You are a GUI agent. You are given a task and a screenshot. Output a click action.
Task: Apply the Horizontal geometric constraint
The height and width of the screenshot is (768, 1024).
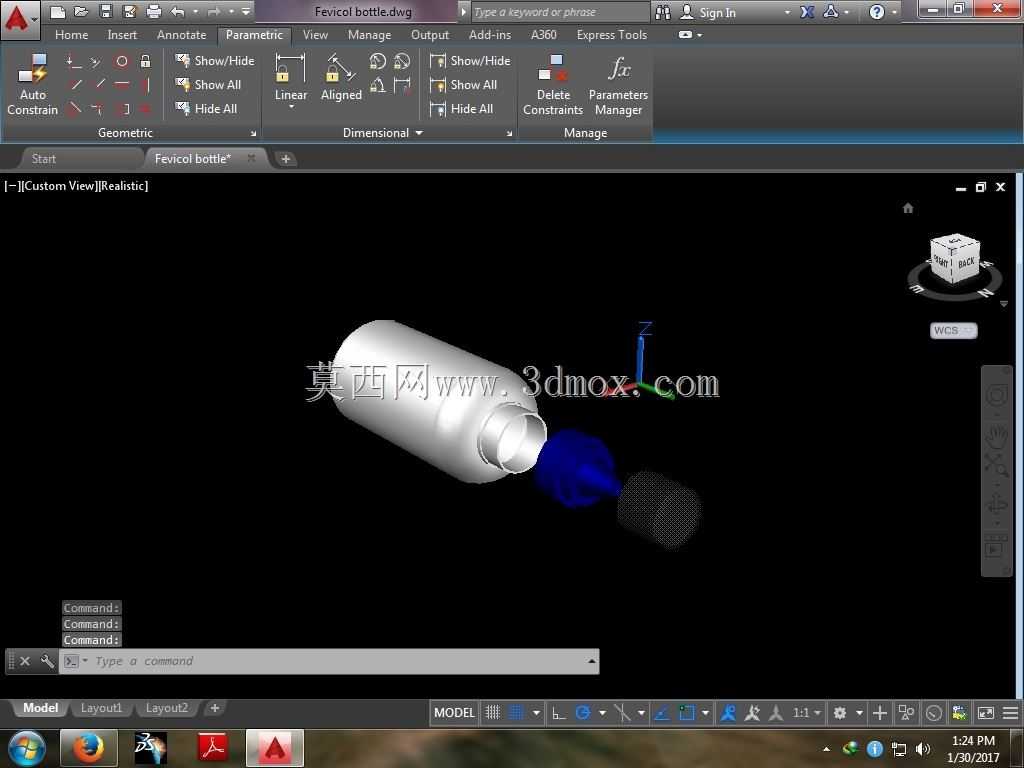(x=121, y=84)
